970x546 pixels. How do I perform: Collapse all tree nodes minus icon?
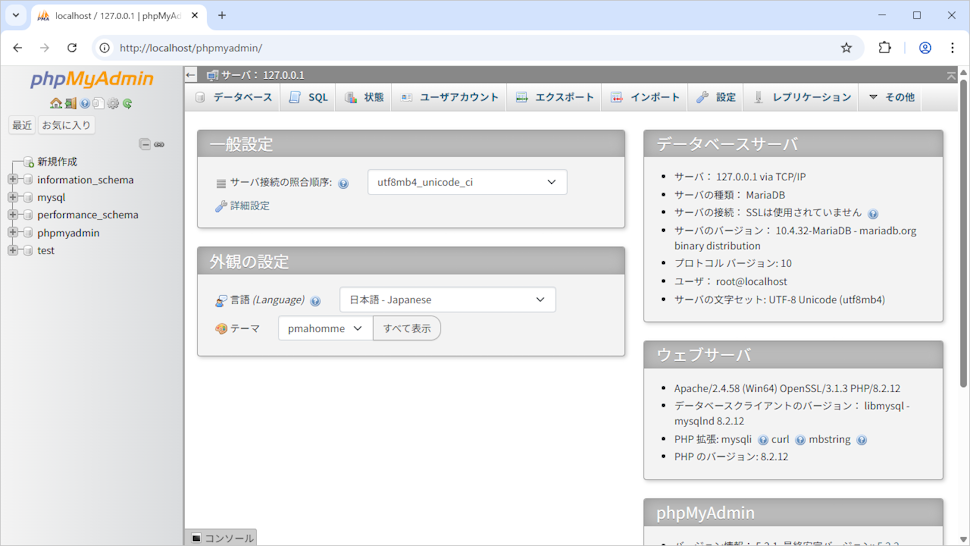coord(145,144)
